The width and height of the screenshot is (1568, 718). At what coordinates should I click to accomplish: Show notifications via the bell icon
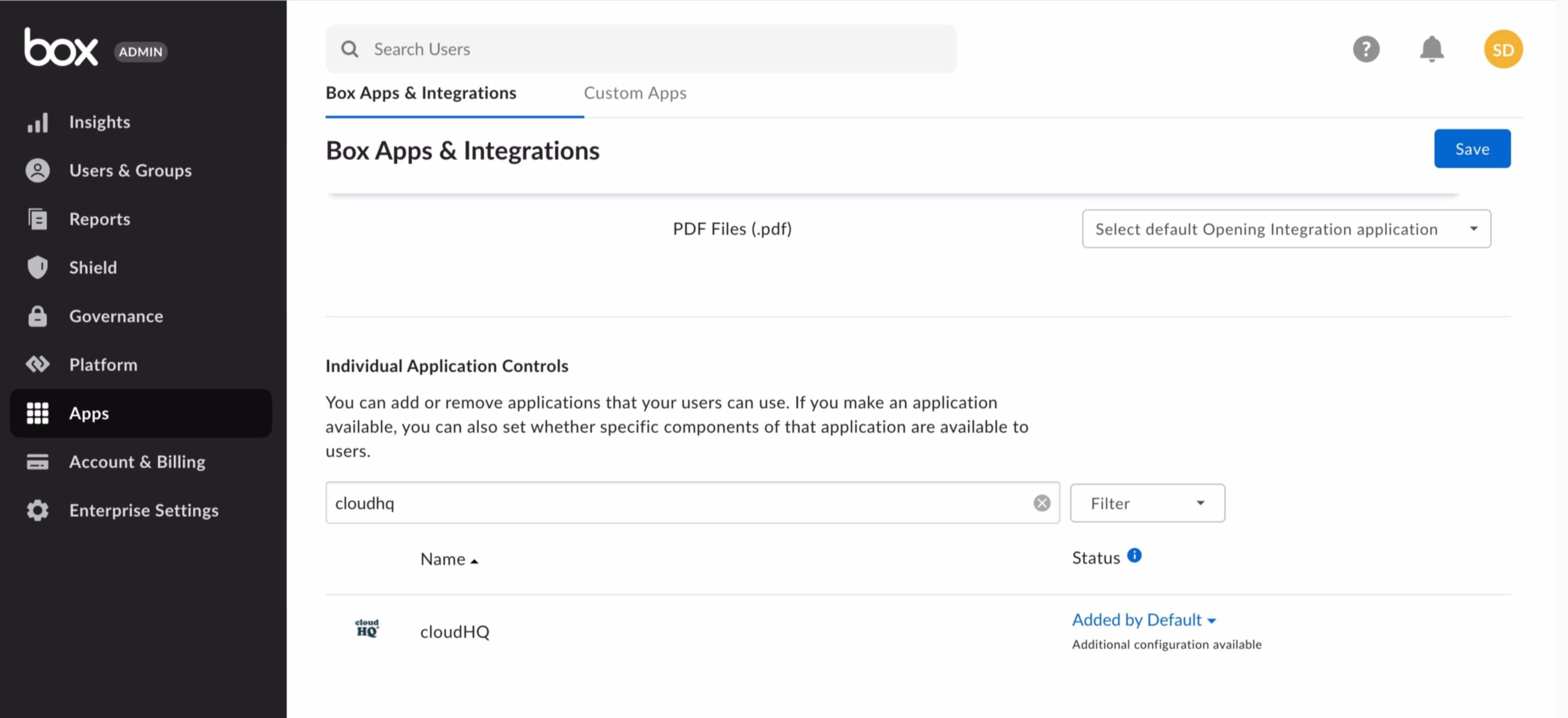(1431, 49)
